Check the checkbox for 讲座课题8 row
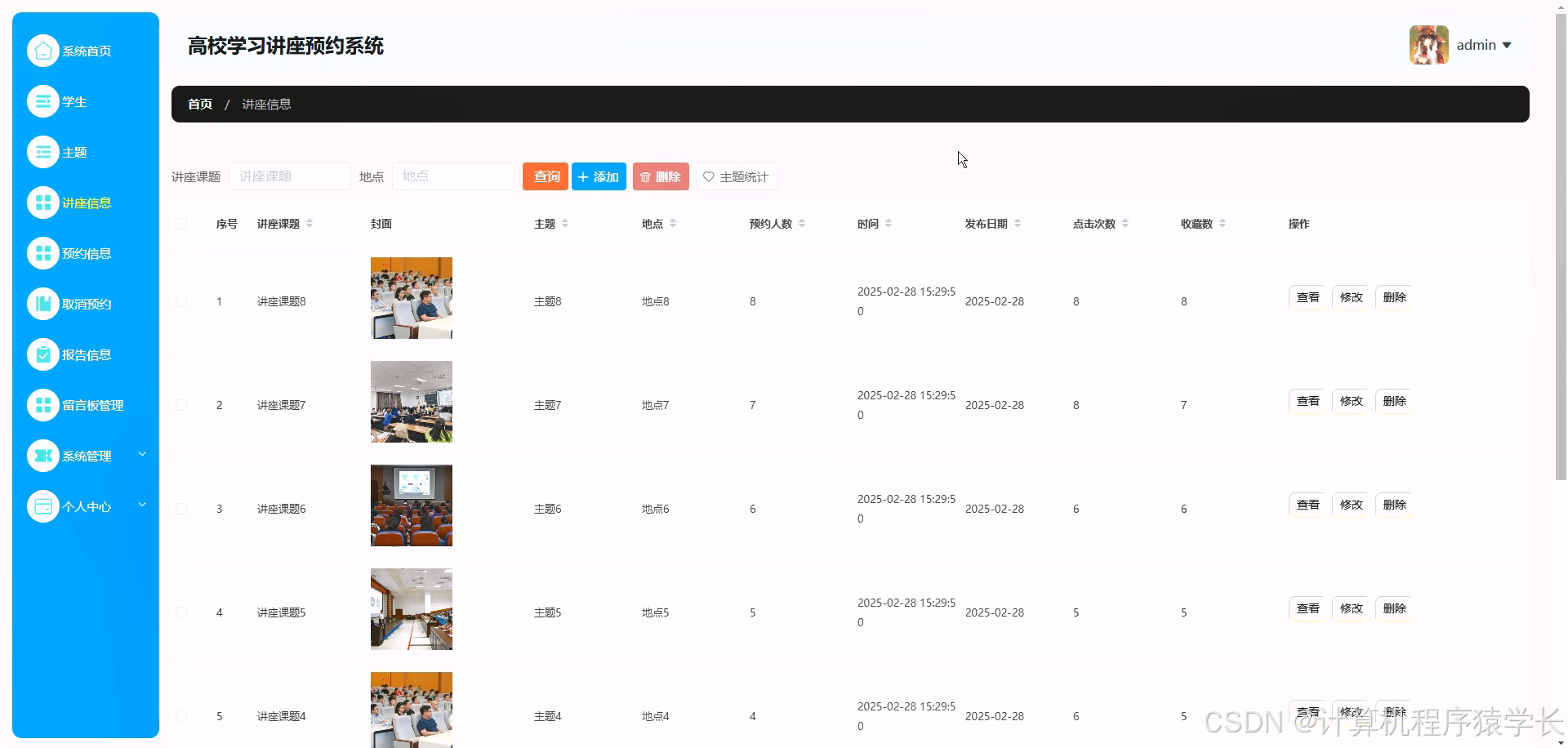 181,301
